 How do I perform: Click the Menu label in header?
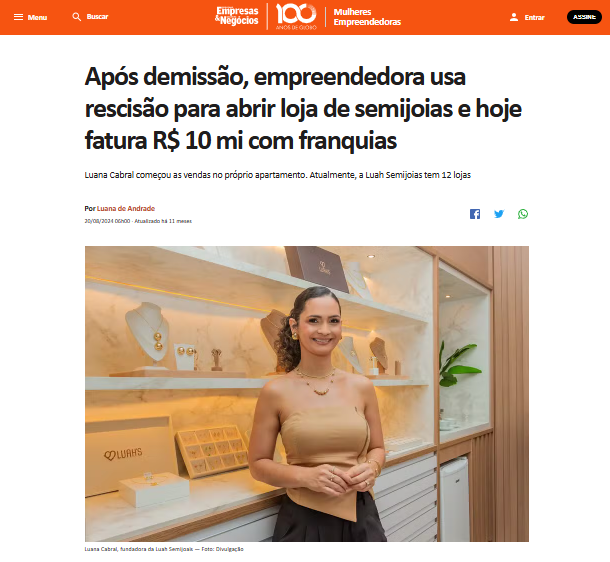(x=37, y=18)
